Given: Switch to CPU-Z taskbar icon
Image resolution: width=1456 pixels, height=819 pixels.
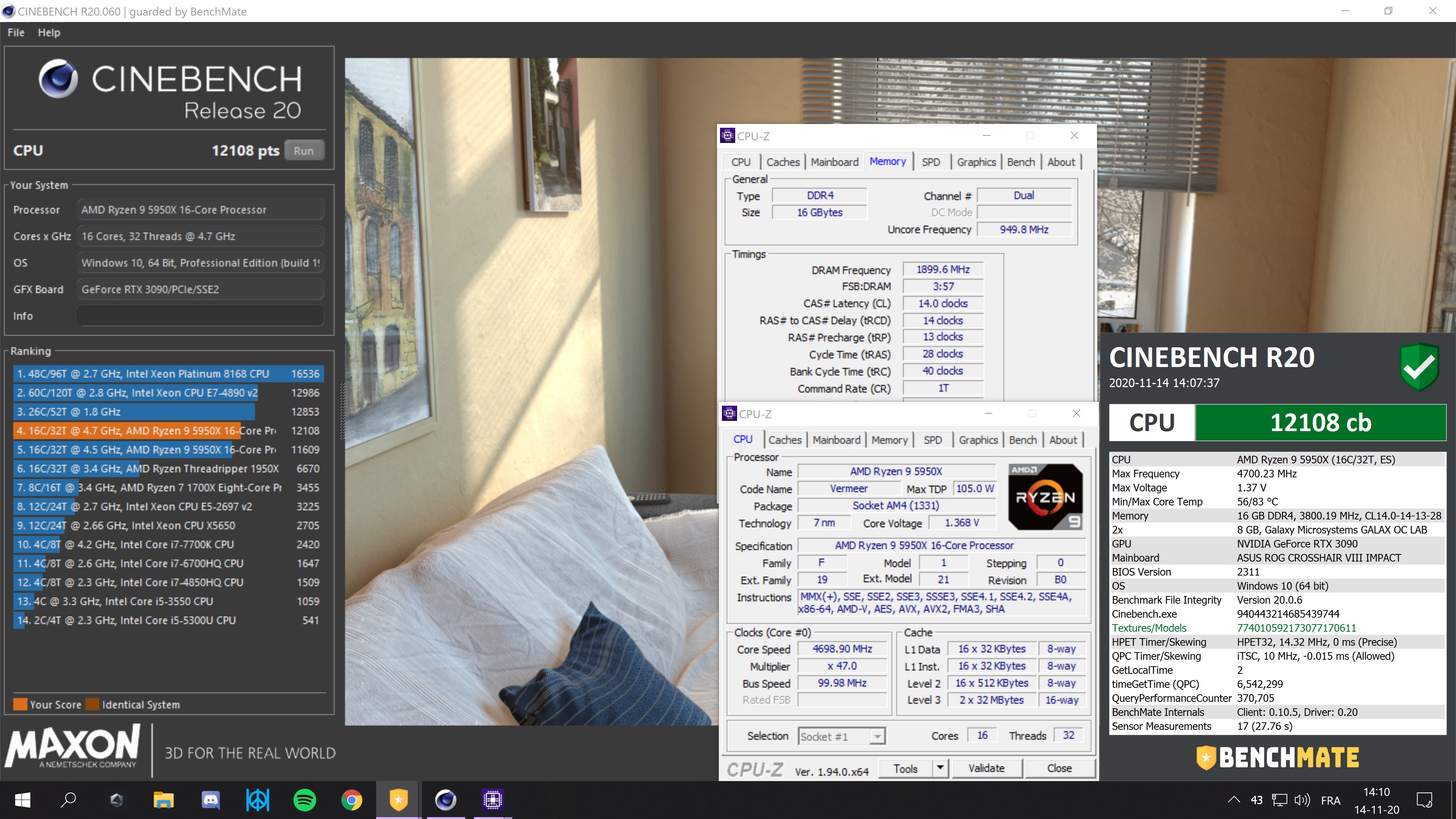Looking at the screenshot, I should (x=492, y=800).
